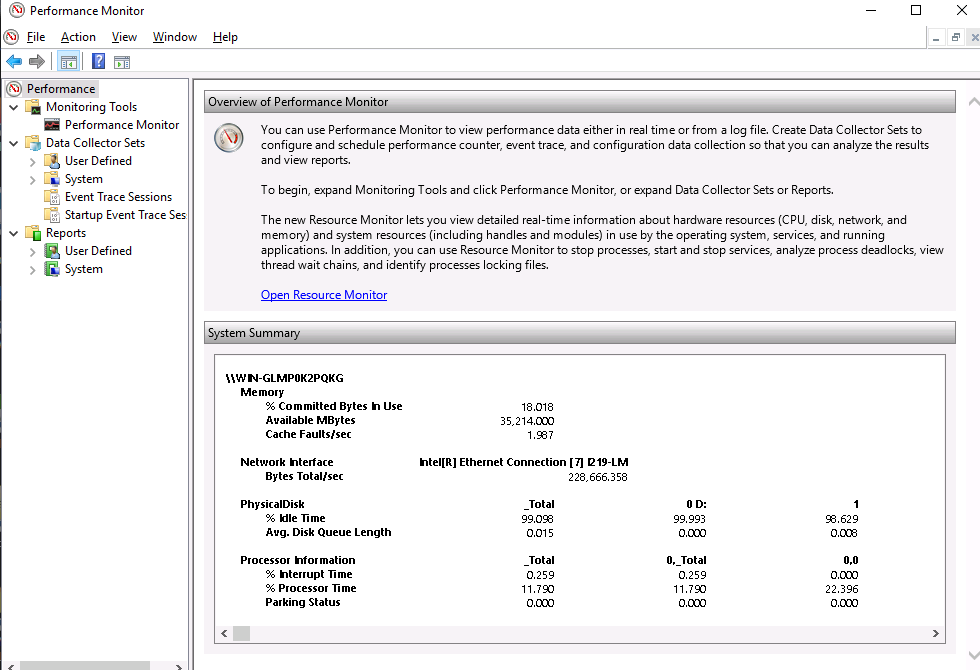Click the Data Collector Sets folder icon
The height and width of the screenshot is (670, 980).
33,142
